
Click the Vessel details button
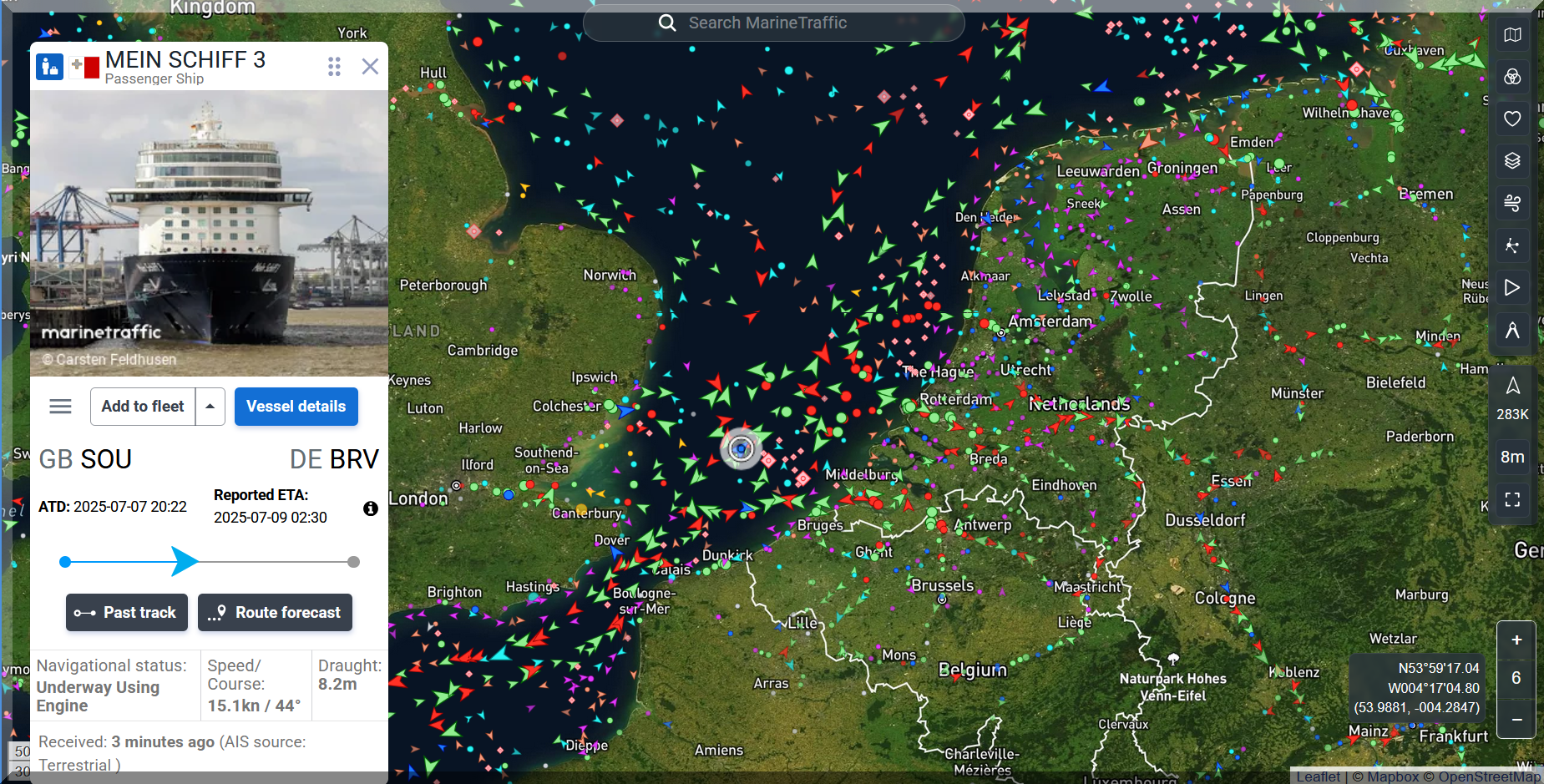click(296, 407)
